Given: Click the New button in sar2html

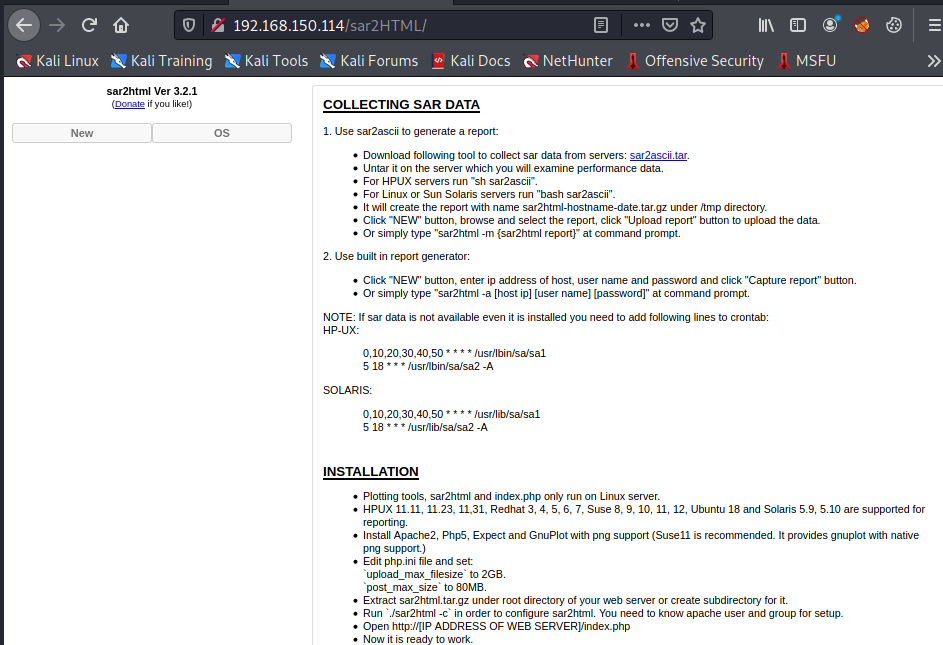Looking at the screenshot, I should tap(82, 133).
